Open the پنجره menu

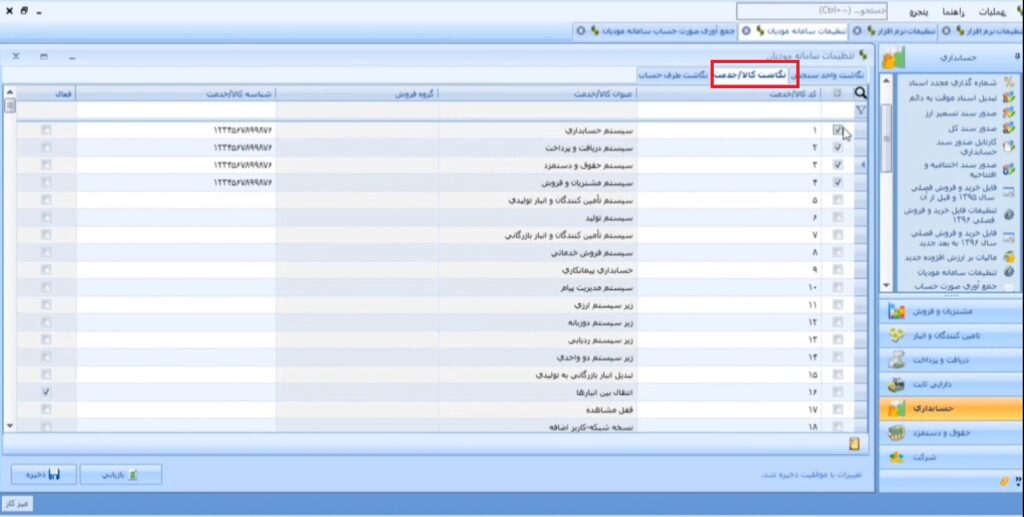920,12
